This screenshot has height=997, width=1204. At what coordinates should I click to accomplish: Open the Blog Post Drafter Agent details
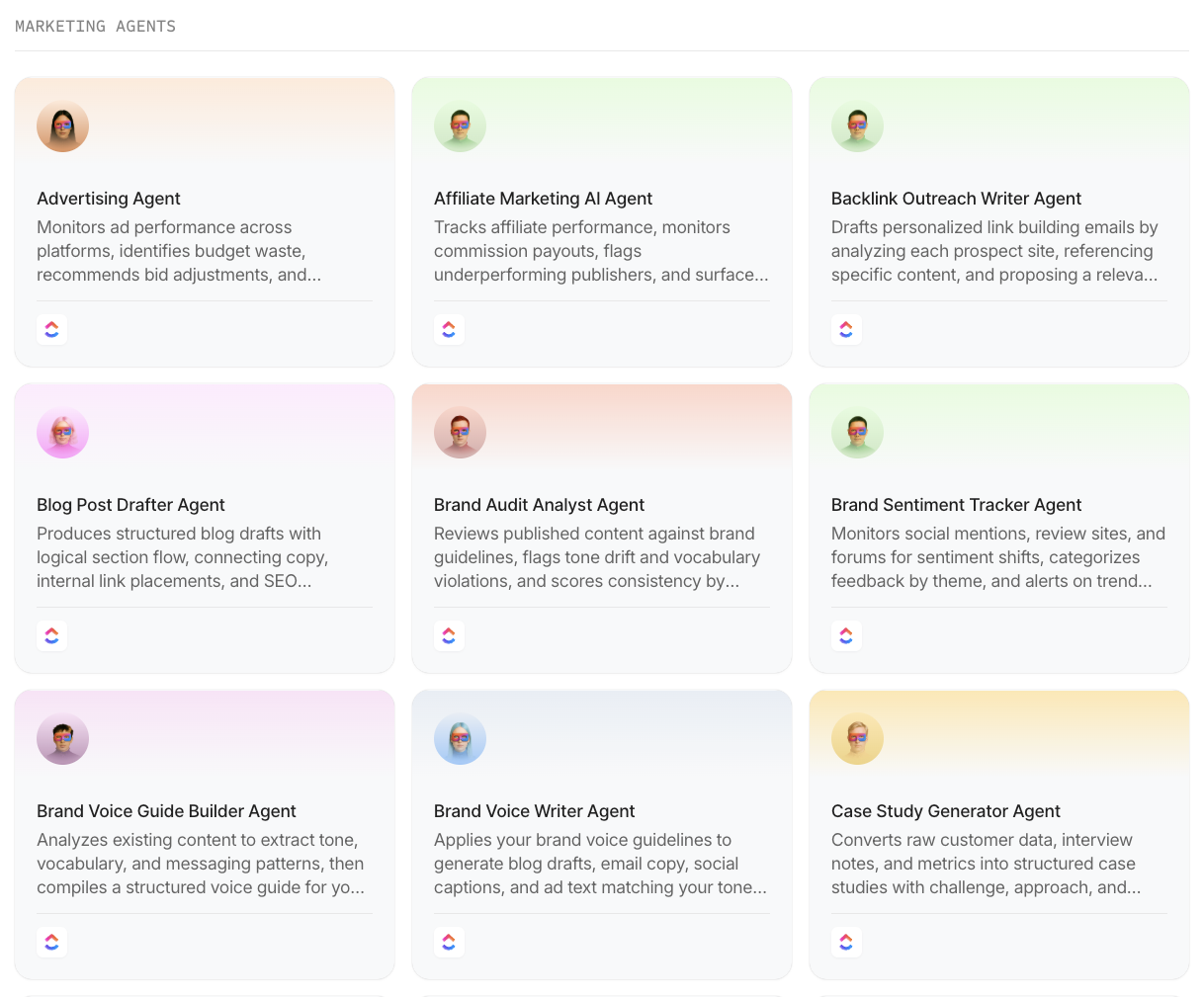tap(204, 528)
